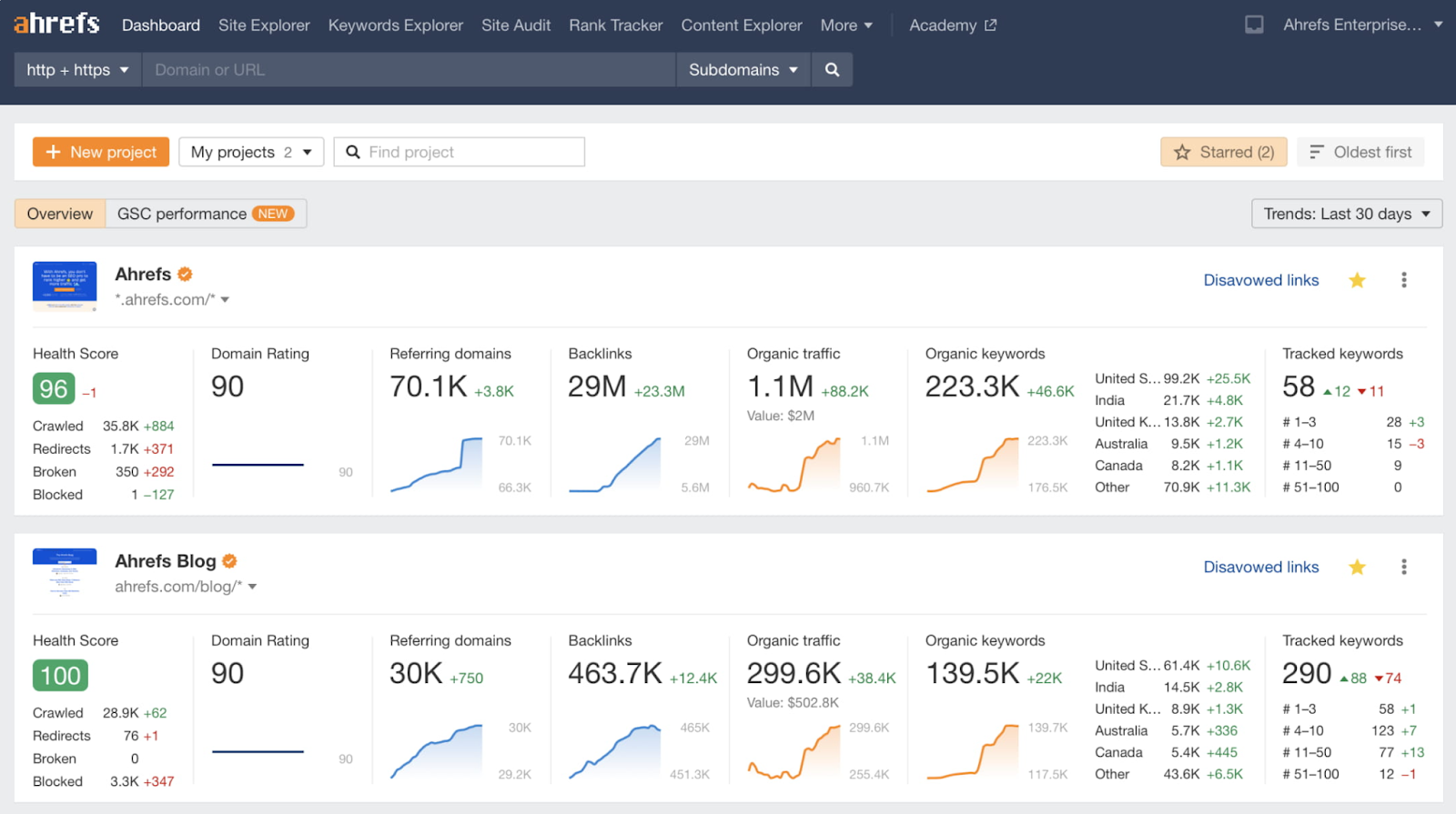The width and height of the screenshot is (1456, 814).
Task: Click the search magnifier button in top bar
Action: [x=832, y=70]
